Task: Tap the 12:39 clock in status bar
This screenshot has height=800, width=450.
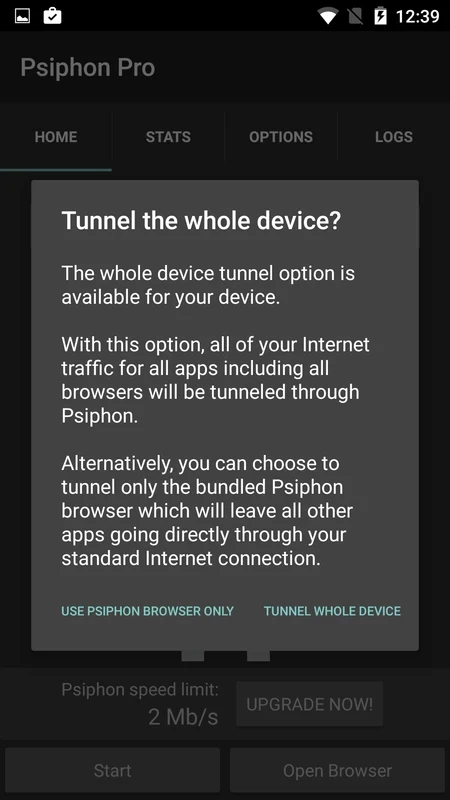Action: pyautogui.click(x=417, y=16)
